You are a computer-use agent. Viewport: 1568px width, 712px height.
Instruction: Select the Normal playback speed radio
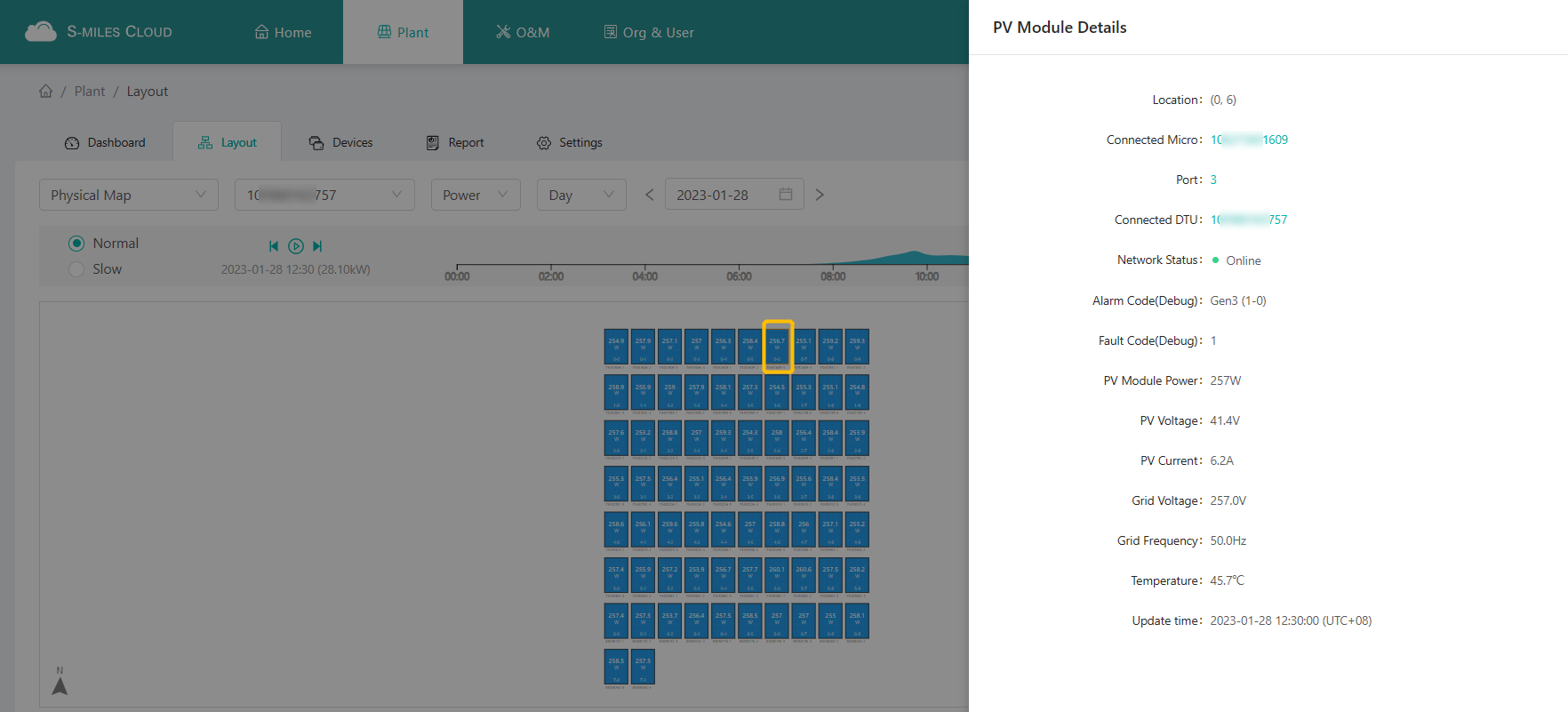point(76,244)
